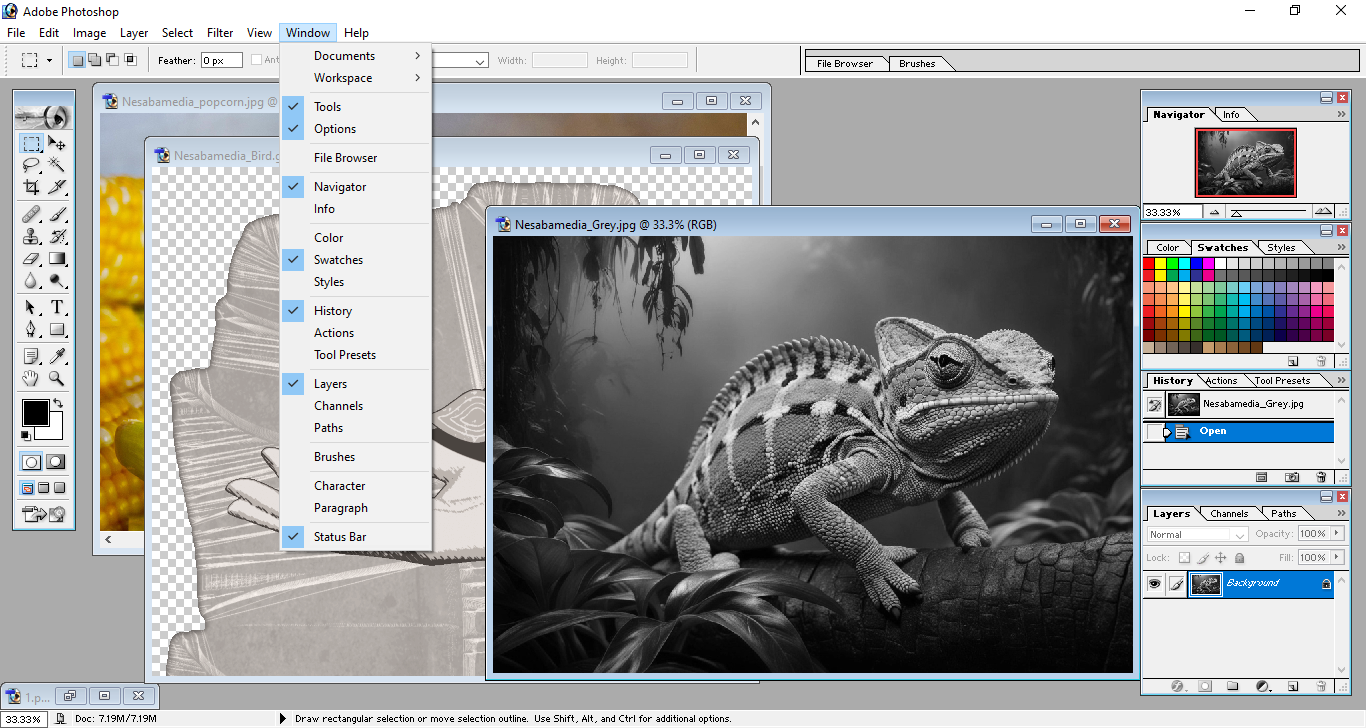The image size is (1366, 728).
Task: Select the Clone Stamp tool
Action: tap(31, 236)
